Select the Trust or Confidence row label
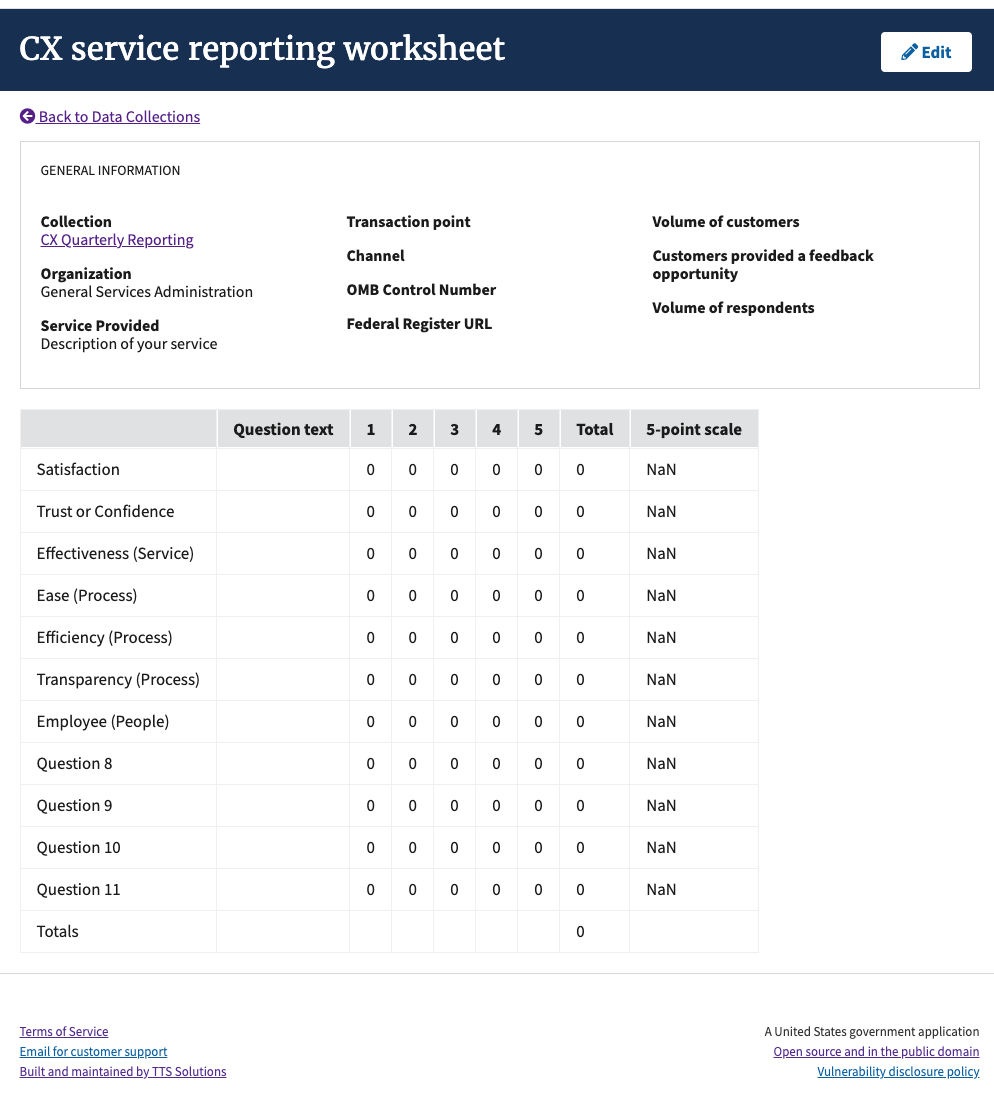The height and width of the screenshot is (1107, 994). (105, 511)
